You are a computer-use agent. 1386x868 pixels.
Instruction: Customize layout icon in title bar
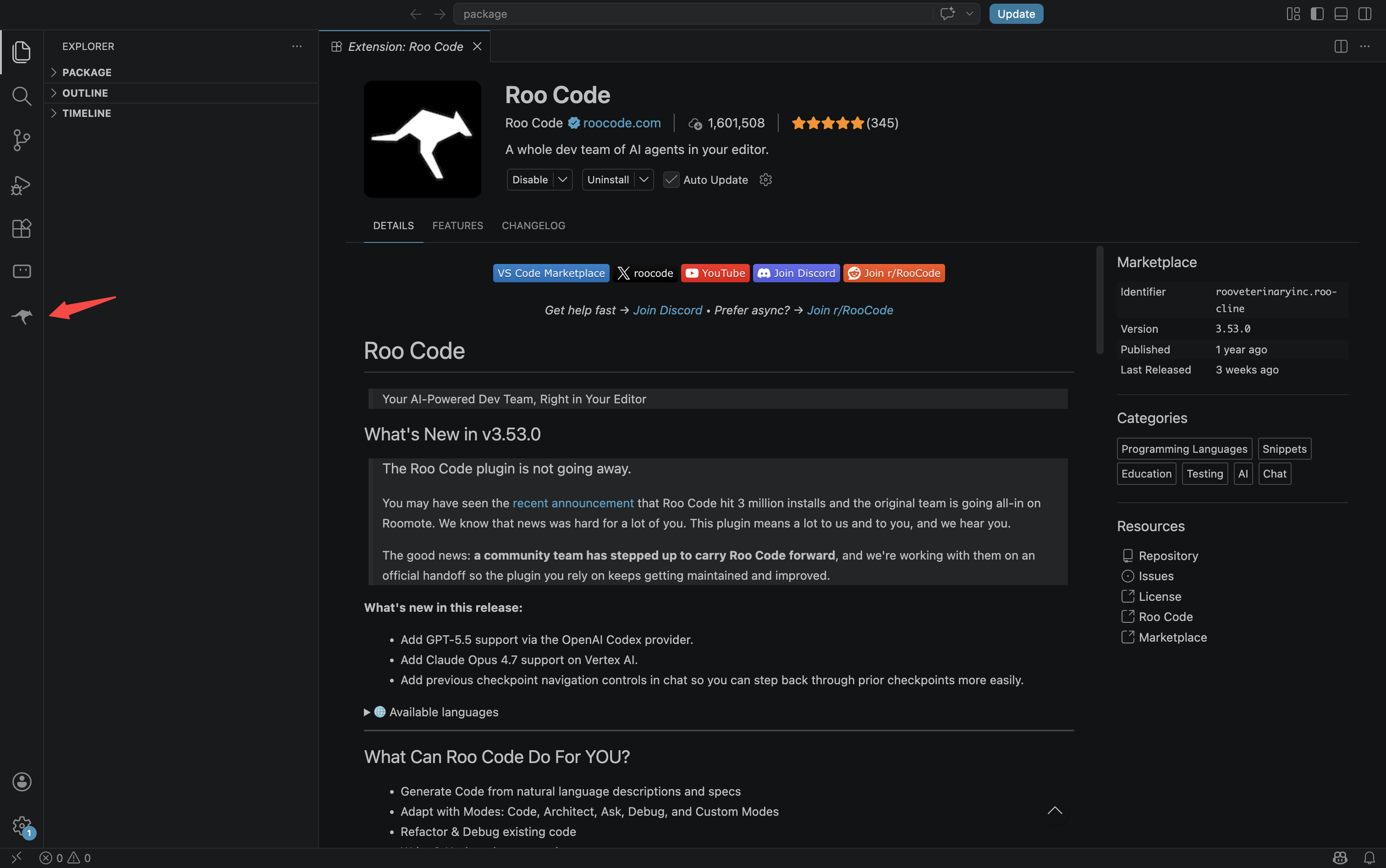(x=1293, y=14)
